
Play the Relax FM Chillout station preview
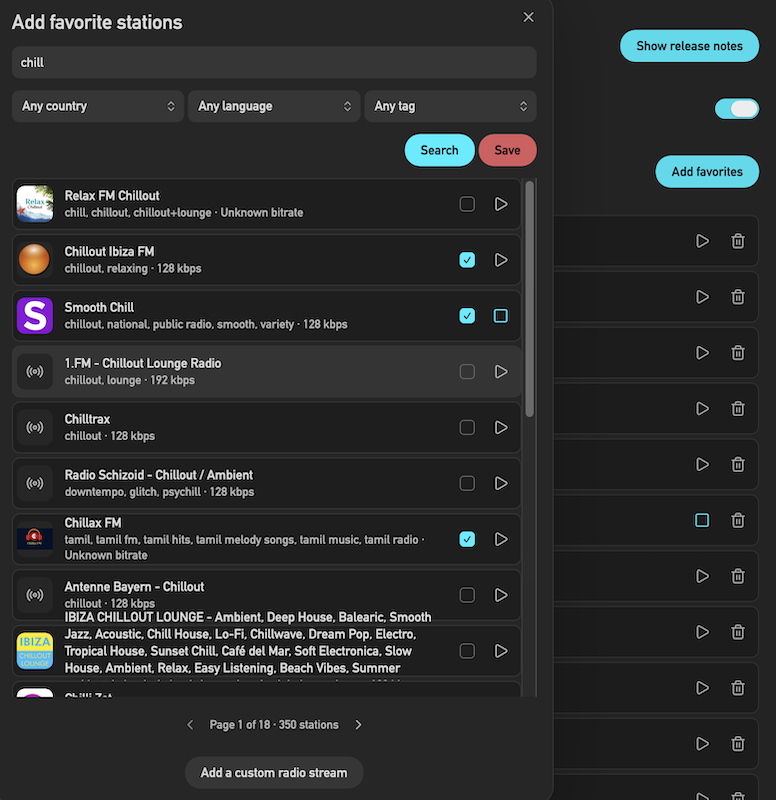coord(500,204)
